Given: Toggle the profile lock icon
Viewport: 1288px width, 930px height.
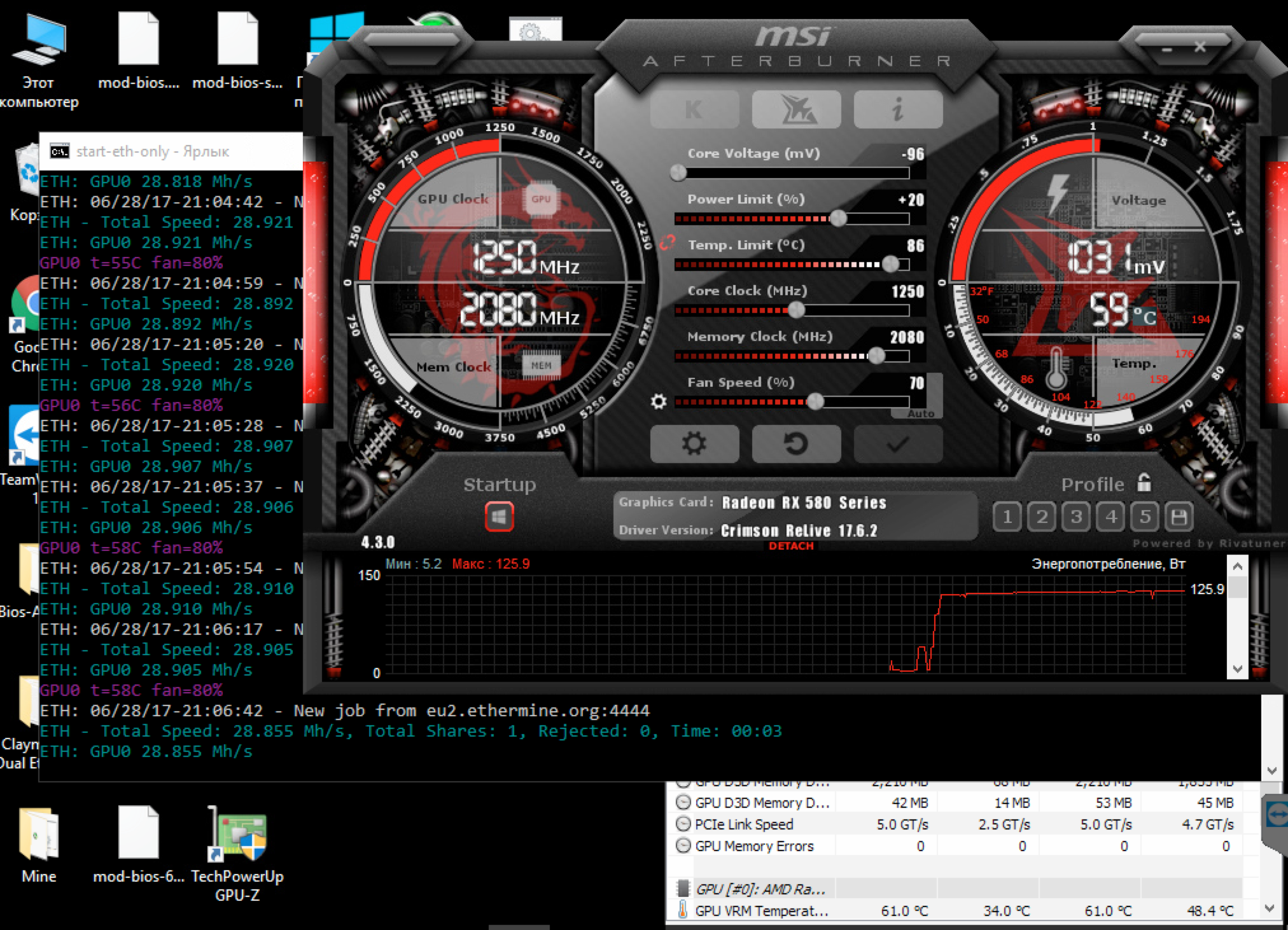Looking at the screenshot, I should [x=1144, y=483].
